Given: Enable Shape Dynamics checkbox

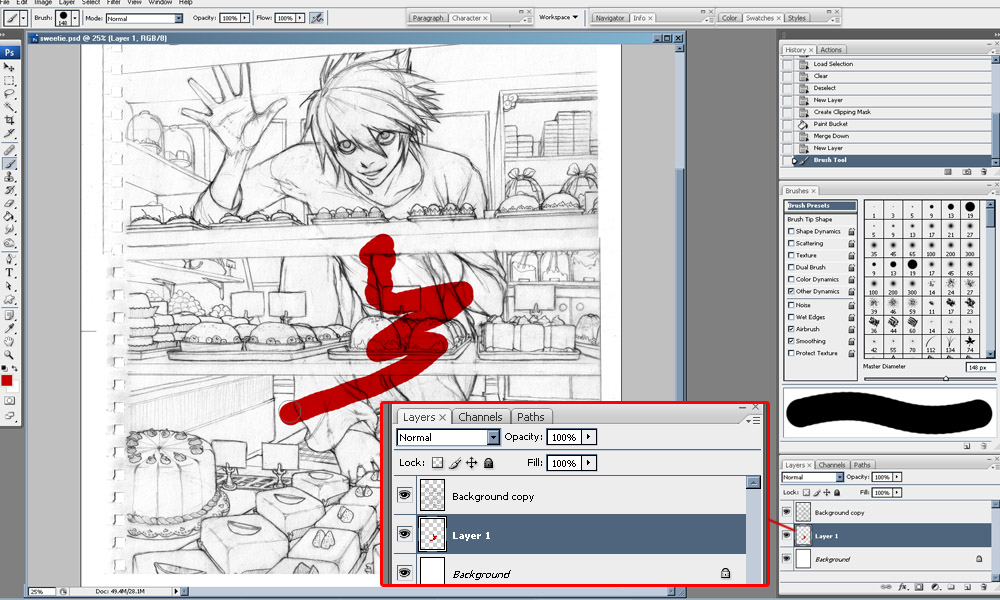Looking at the screenshot, I should (791, 231).
